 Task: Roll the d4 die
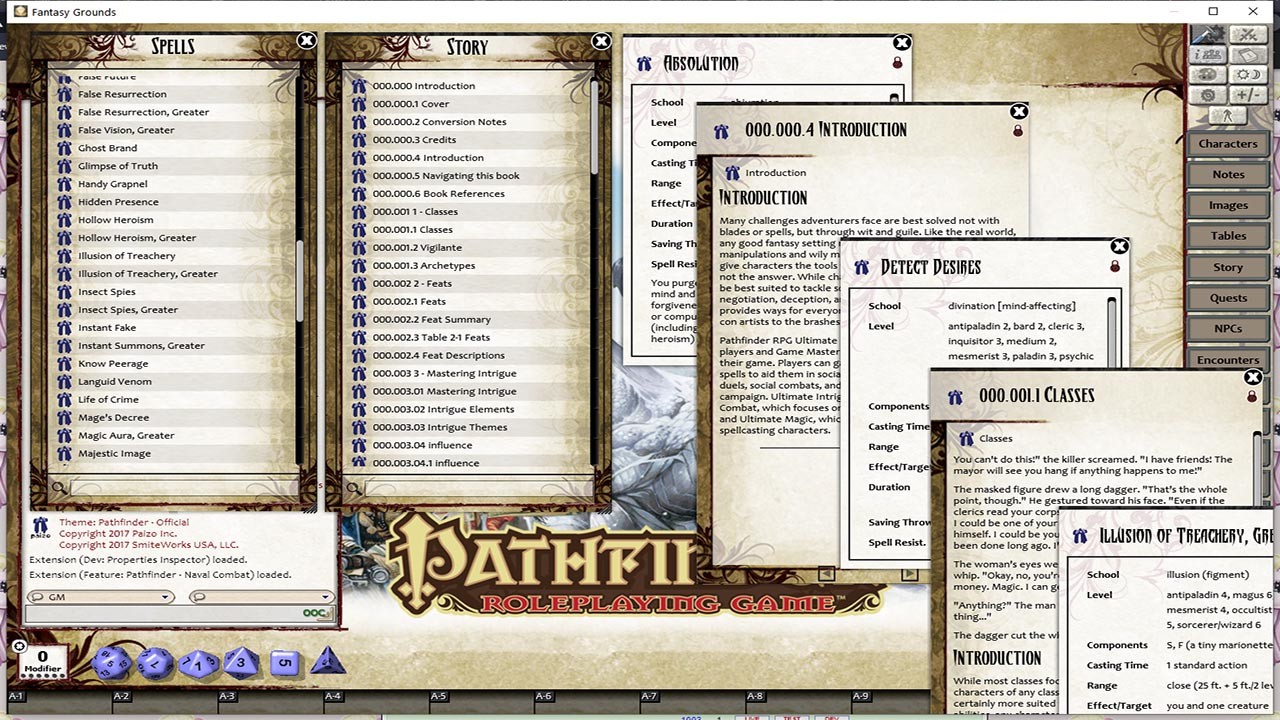[328, 661]
